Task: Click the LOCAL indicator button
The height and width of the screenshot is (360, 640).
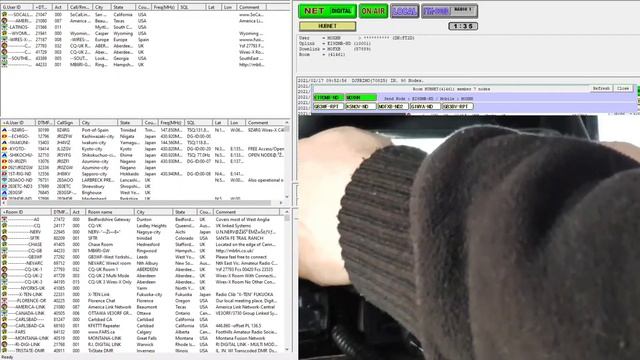Action: click(404, 11)
